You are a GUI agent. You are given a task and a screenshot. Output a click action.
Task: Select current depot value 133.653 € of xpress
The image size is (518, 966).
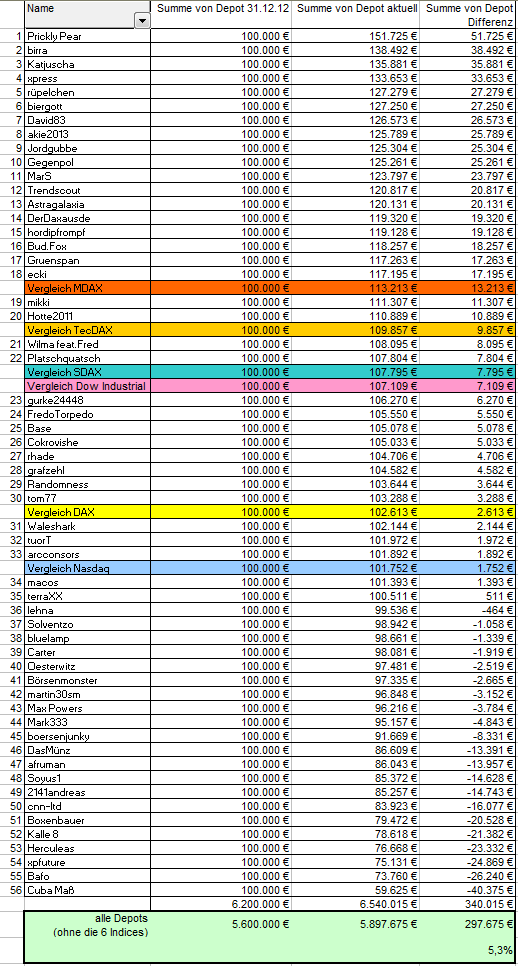click(356, 78)
